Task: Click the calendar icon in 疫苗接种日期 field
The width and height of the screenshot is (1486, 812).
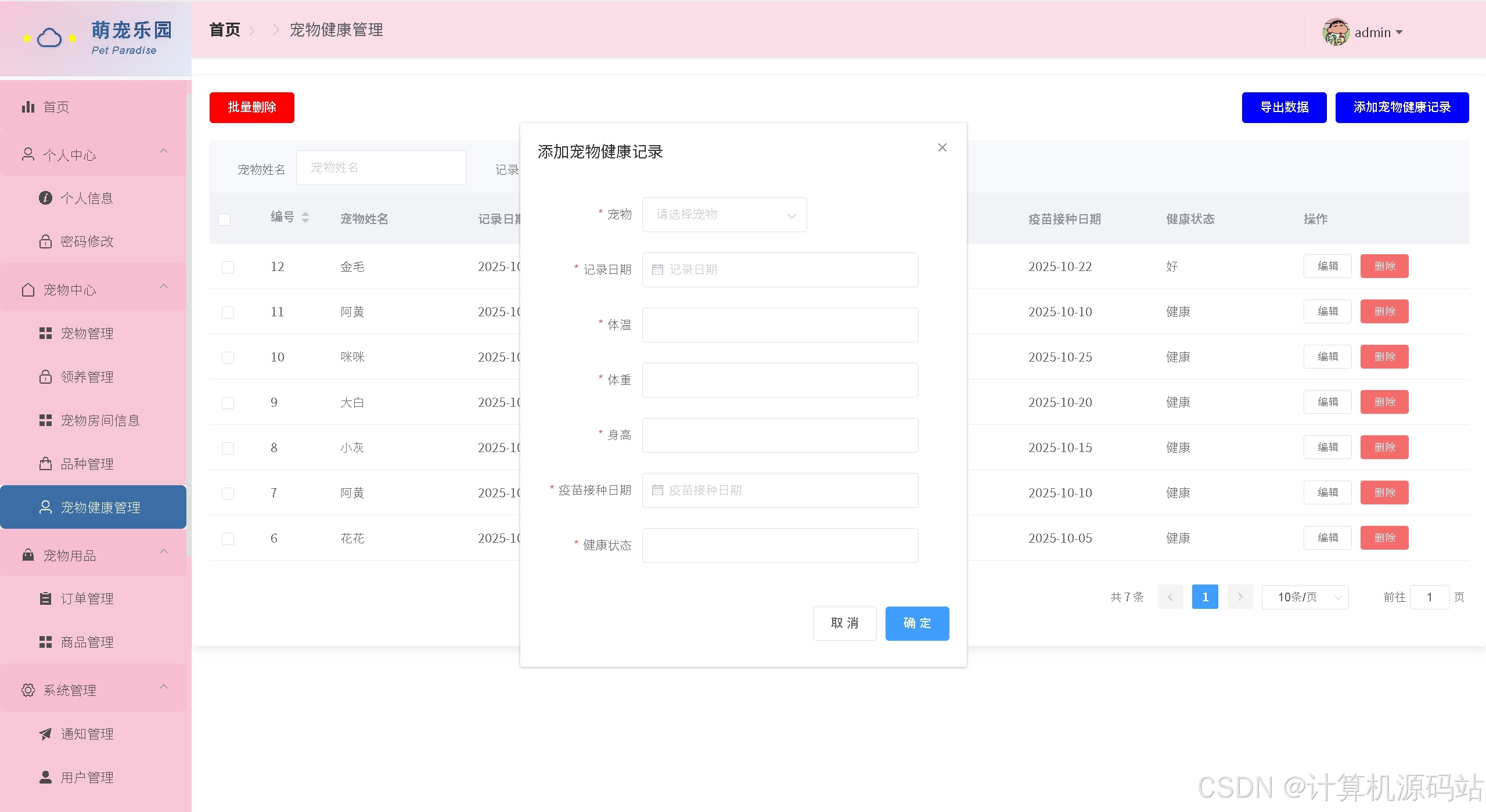Action: 657,490
